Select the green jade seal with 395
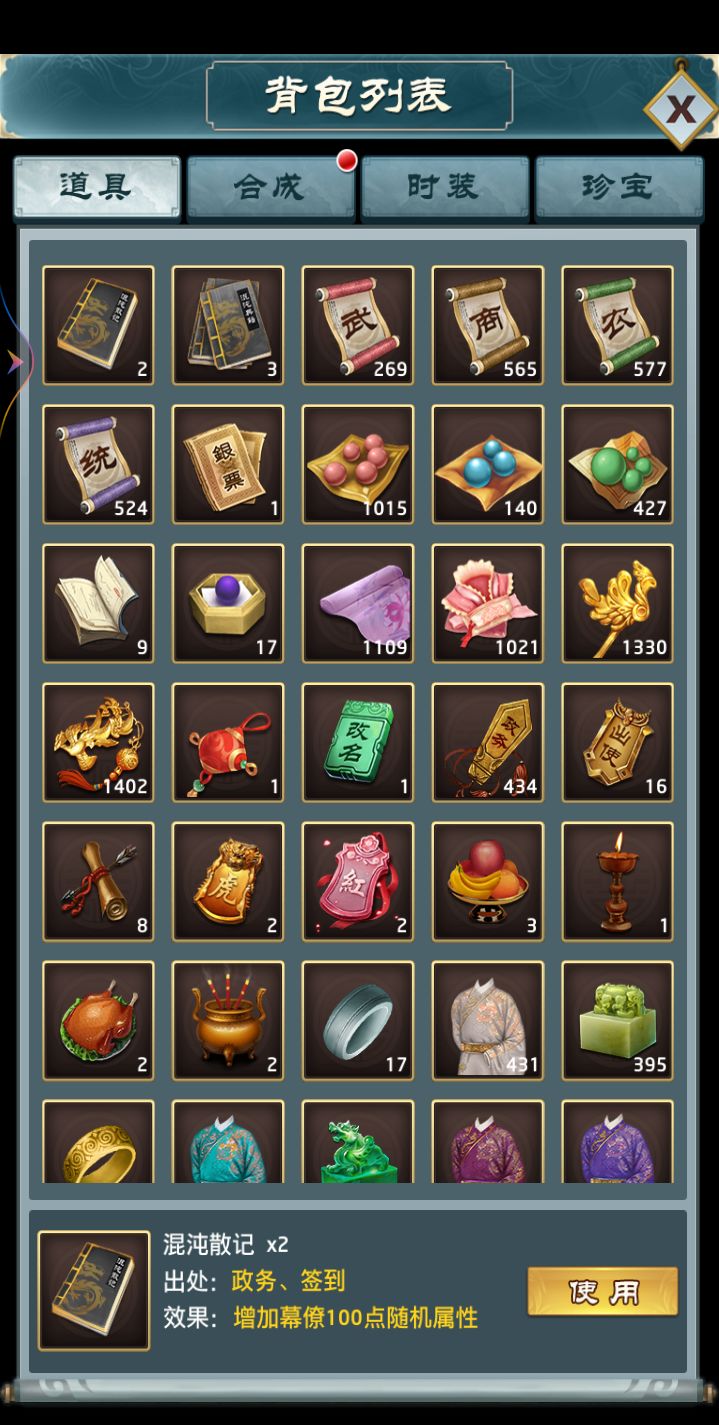This screenshot has height=1425, width=719. [x=618, y=1020]
